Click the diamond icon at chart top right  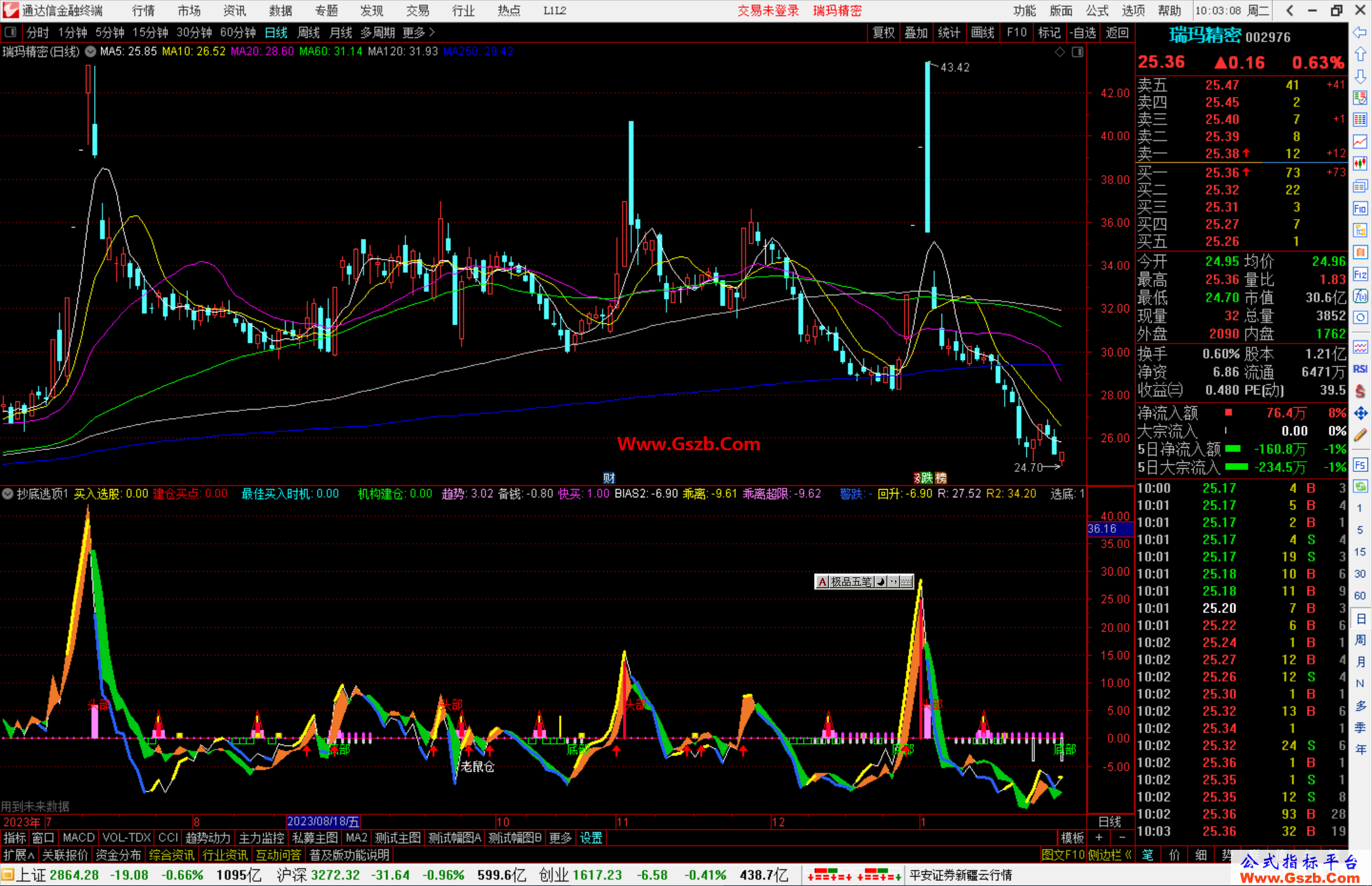point(1059,52)
